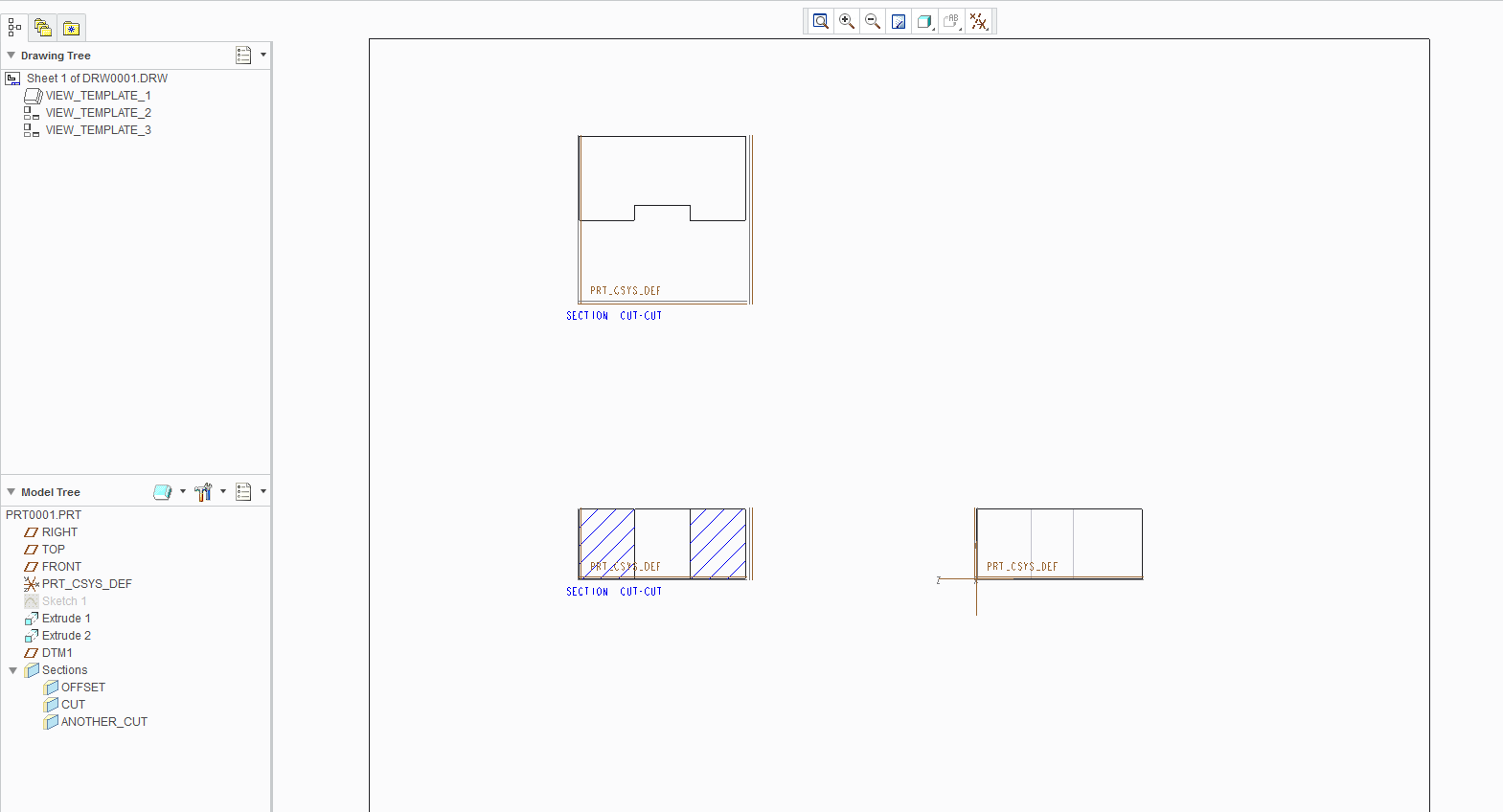
Task: Open the Model Tree list options dropdown arrow
Action: (x=263, y=491)
